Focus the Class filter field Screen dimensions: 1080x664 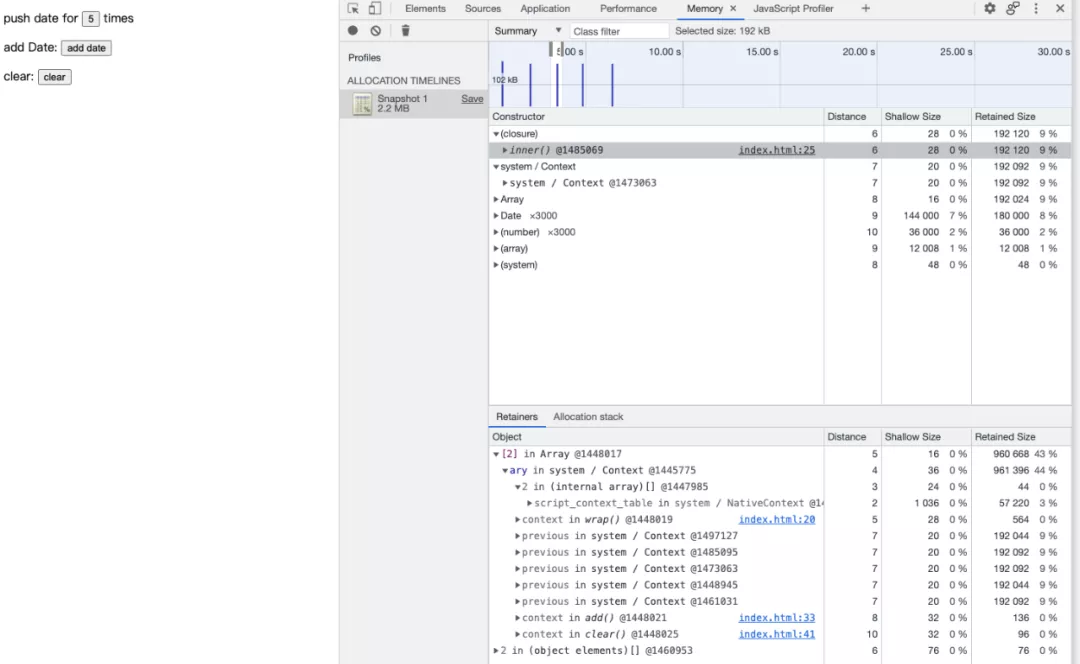[619, 31]
